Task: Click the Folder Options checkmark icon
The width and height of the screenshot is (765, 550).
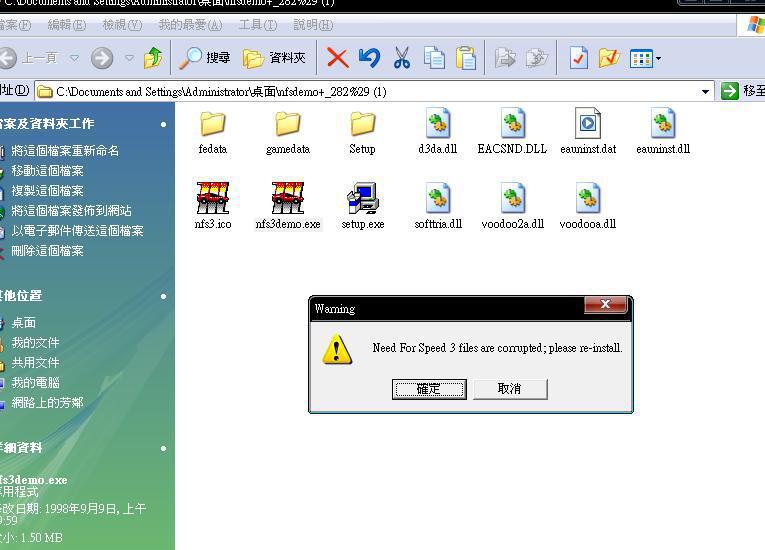Action: click(609, 58)
